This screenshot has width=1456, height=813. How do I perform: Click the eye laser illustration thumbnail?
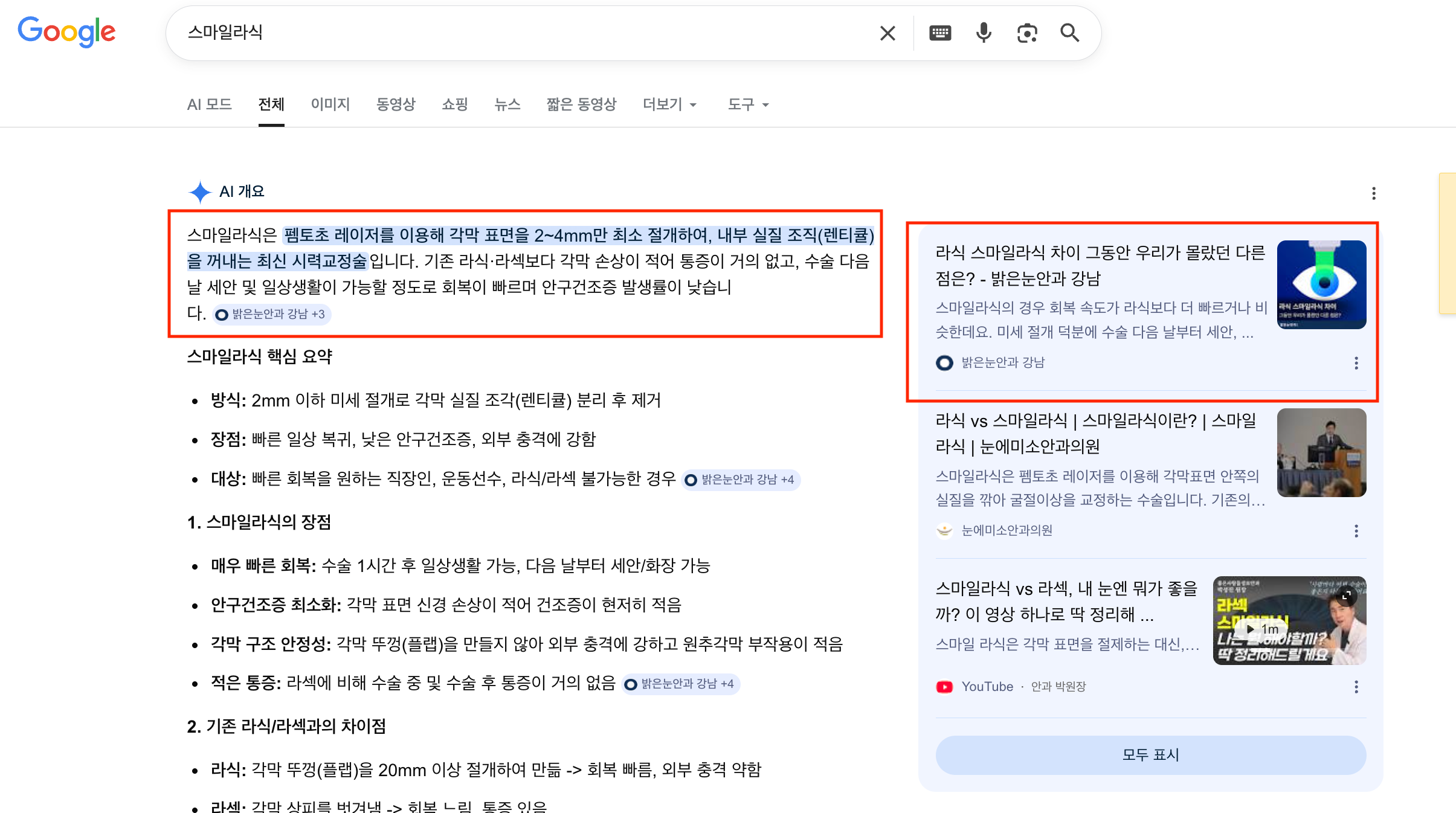[1321, 284]
